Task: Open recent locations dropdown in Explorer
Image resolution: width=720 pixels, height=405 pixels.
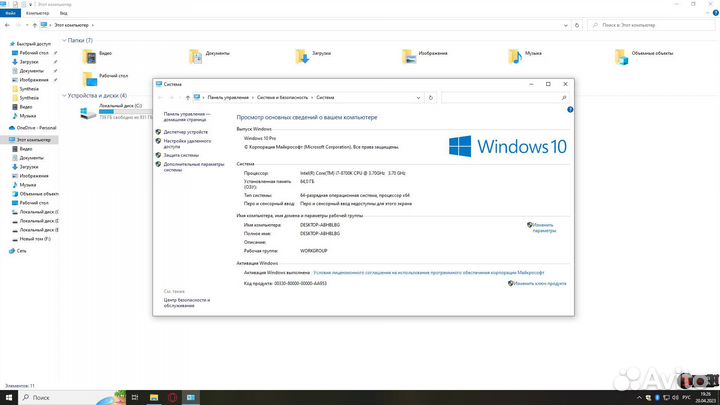Action: pyautogui.click(x=26, y=25)
